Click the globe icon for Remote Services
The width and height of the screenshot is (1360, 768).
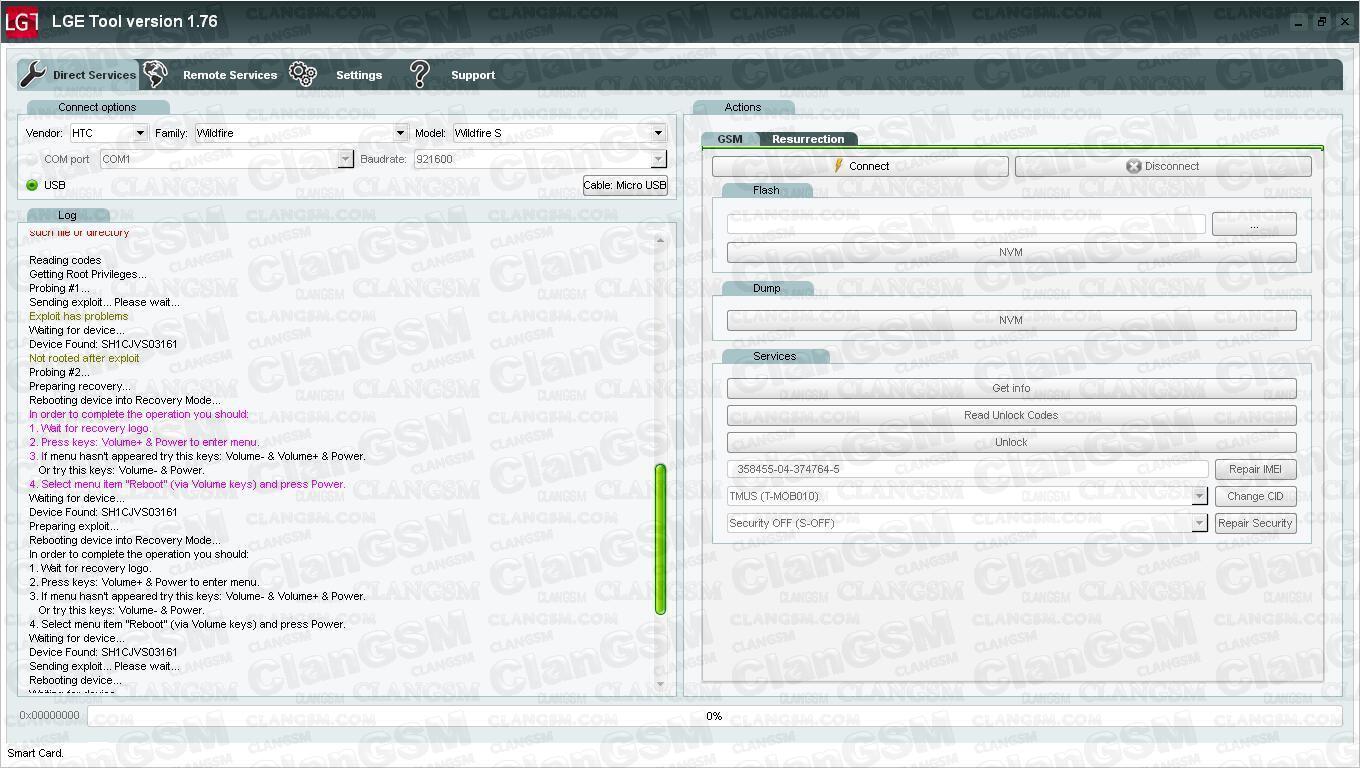pos(155,73)
